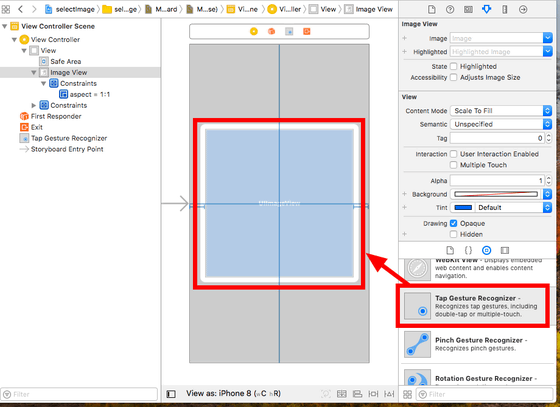560x407 pixels.
Task: Open the Image combo box dropdown
Action: [548, 38]
